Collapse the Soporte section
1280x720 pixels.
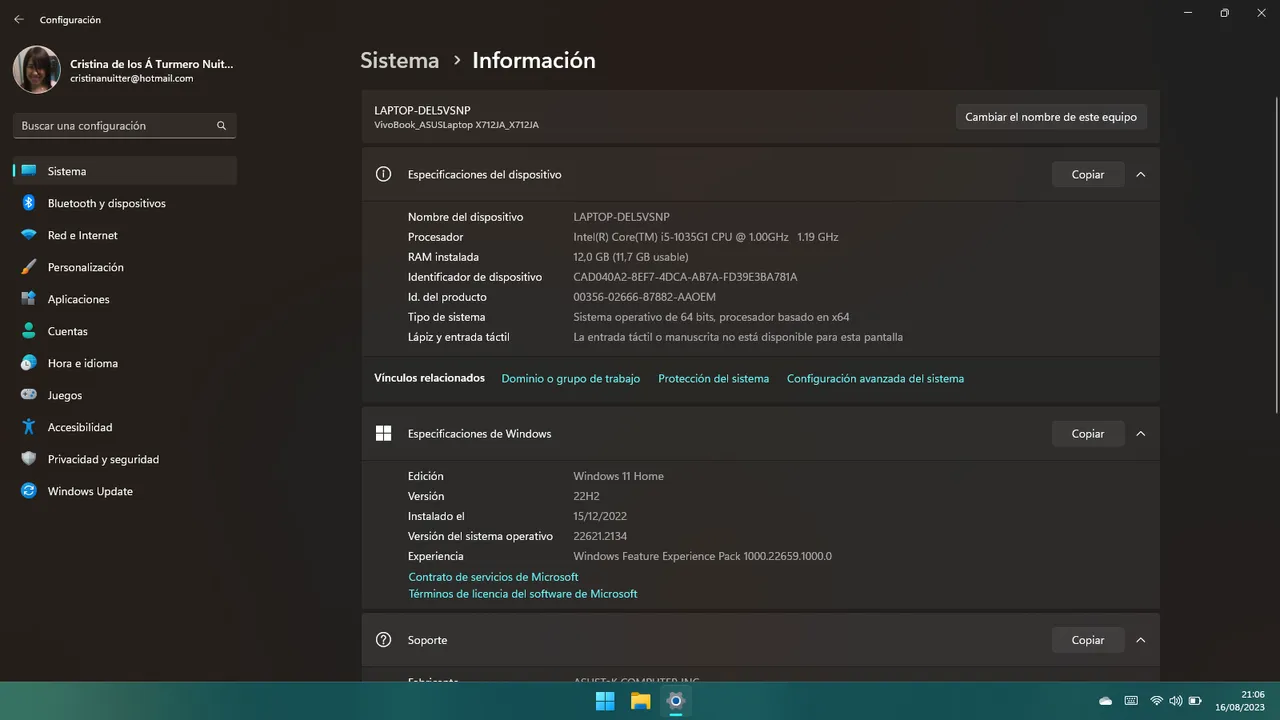pyautogui.click(x=1140, y=640)
